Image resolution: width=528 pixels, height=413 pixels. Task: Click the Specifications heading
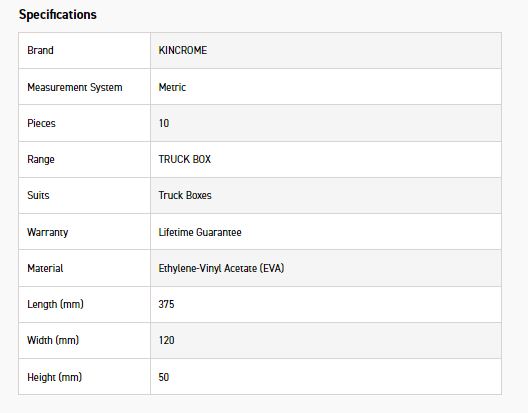point(58,14)
